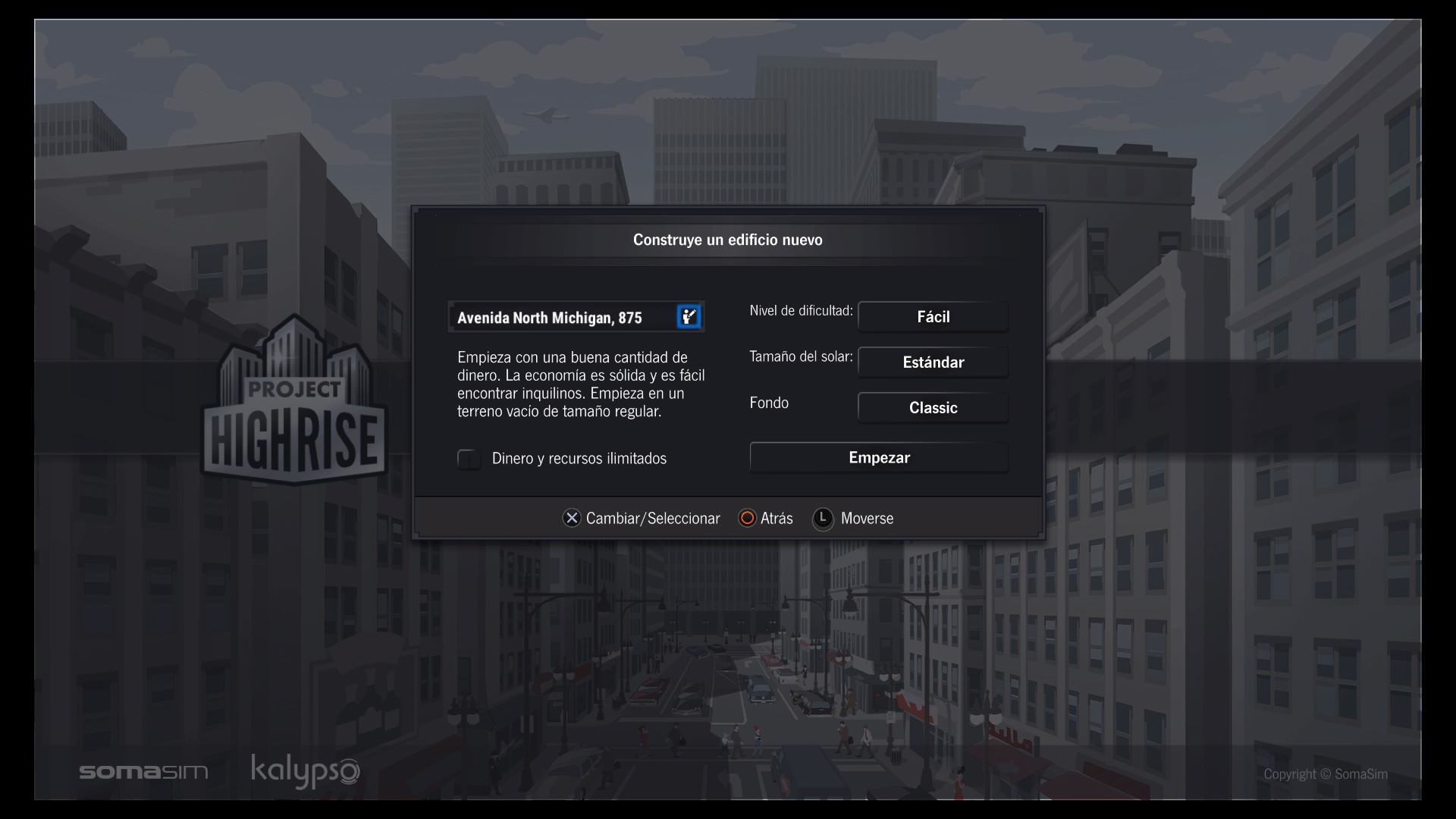
Task: Click the difficulty description starting Empieza con
Action: [581, 384]
